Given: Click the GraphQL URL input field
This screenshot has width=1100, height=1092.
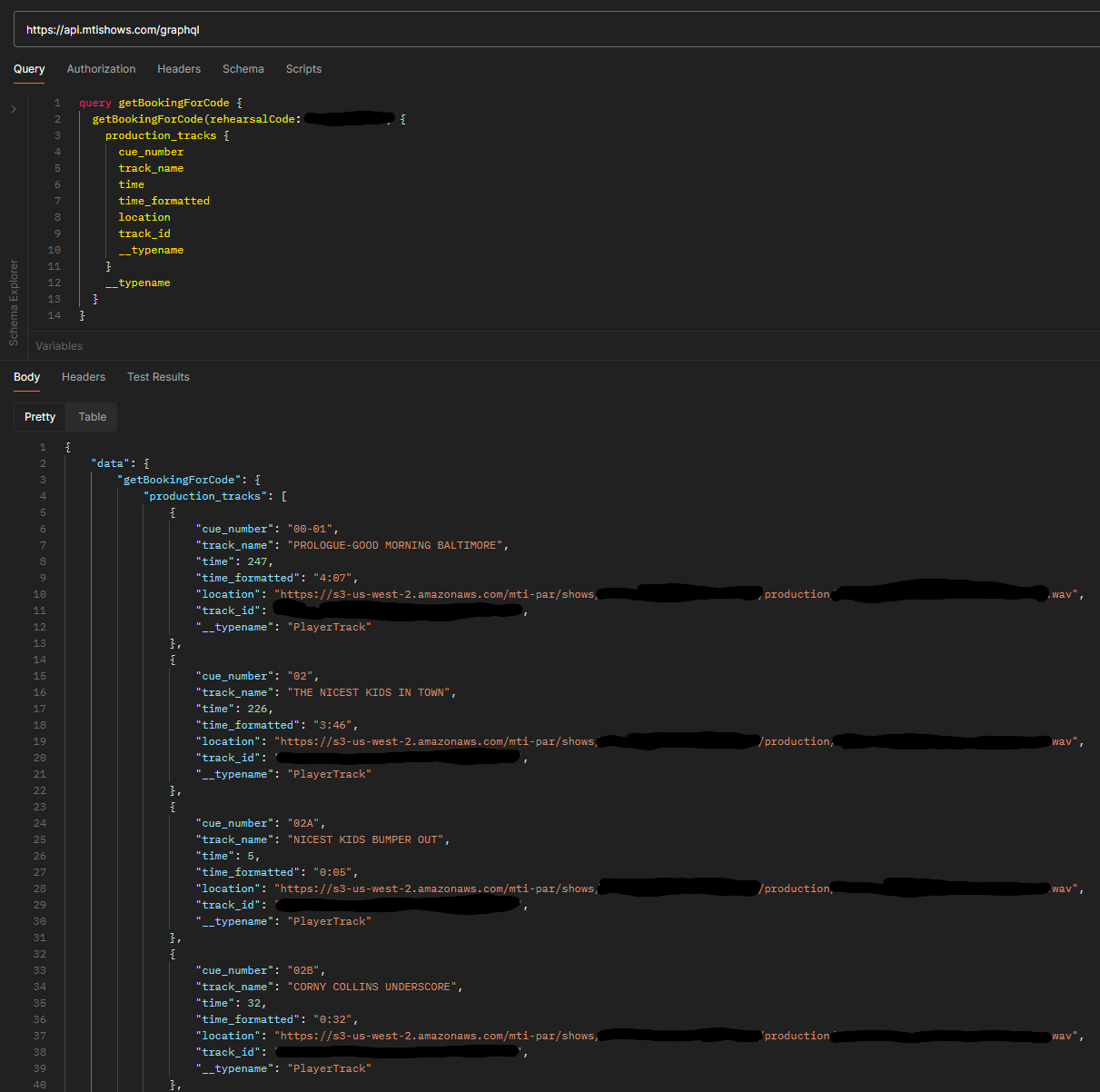Looking at the screenshot, I should 545,30.
